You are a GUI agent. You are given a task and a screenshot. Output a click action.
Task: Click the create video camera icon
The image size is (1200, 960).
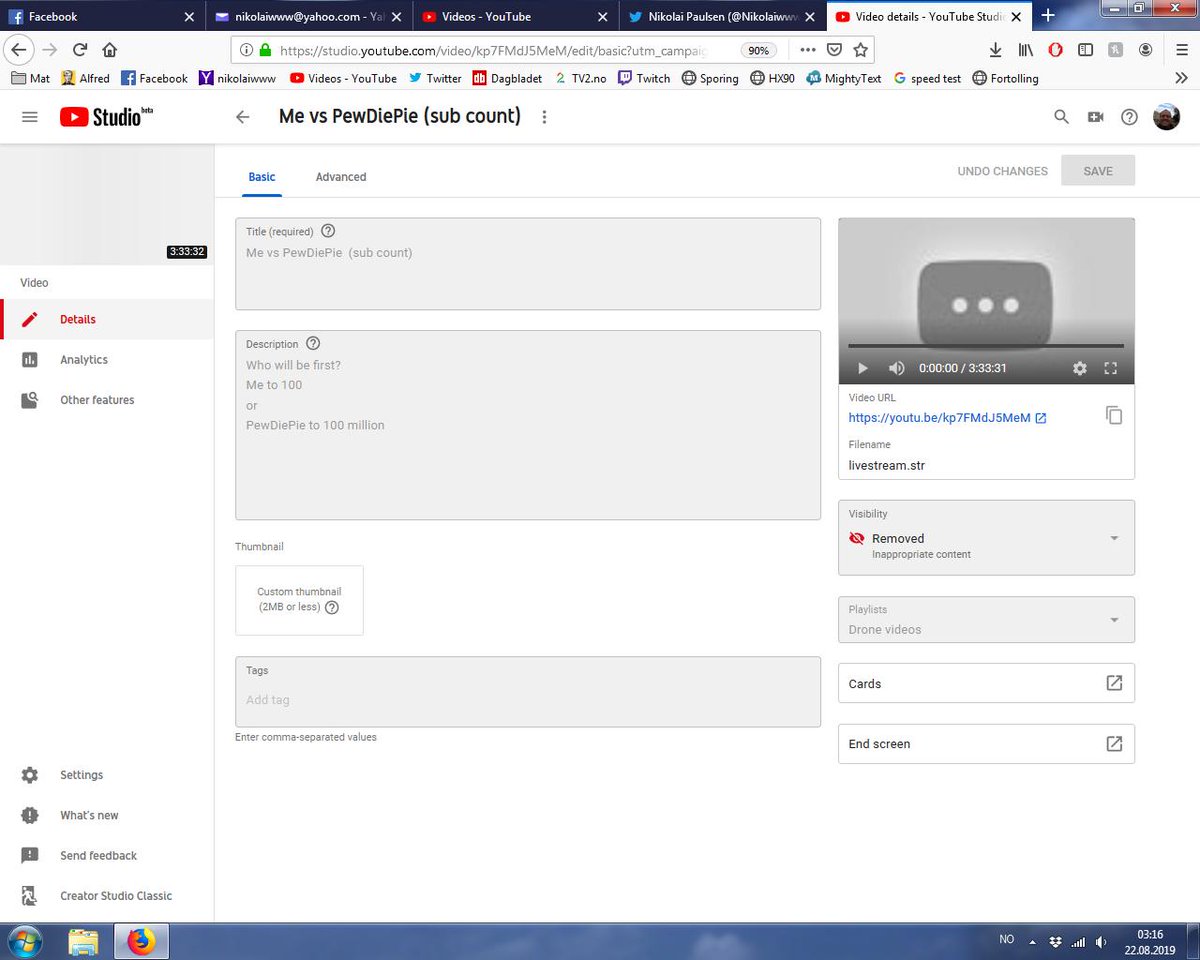coord(1096,117)
